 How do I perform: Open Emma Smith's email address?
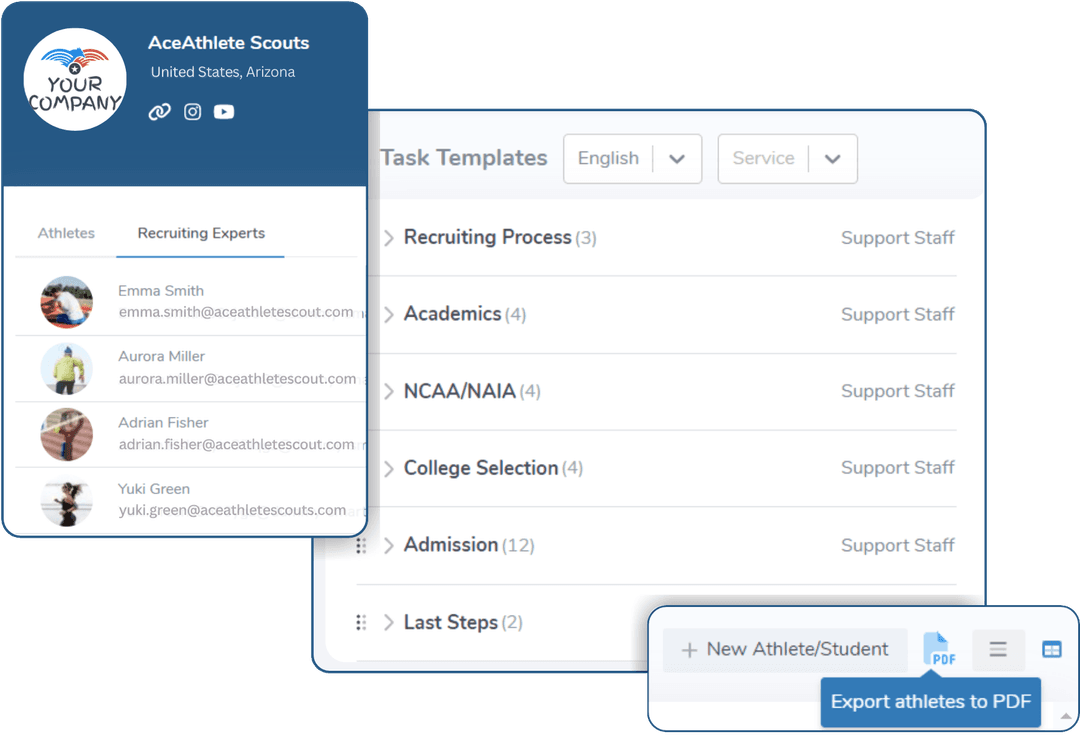[x=235, y=312]
